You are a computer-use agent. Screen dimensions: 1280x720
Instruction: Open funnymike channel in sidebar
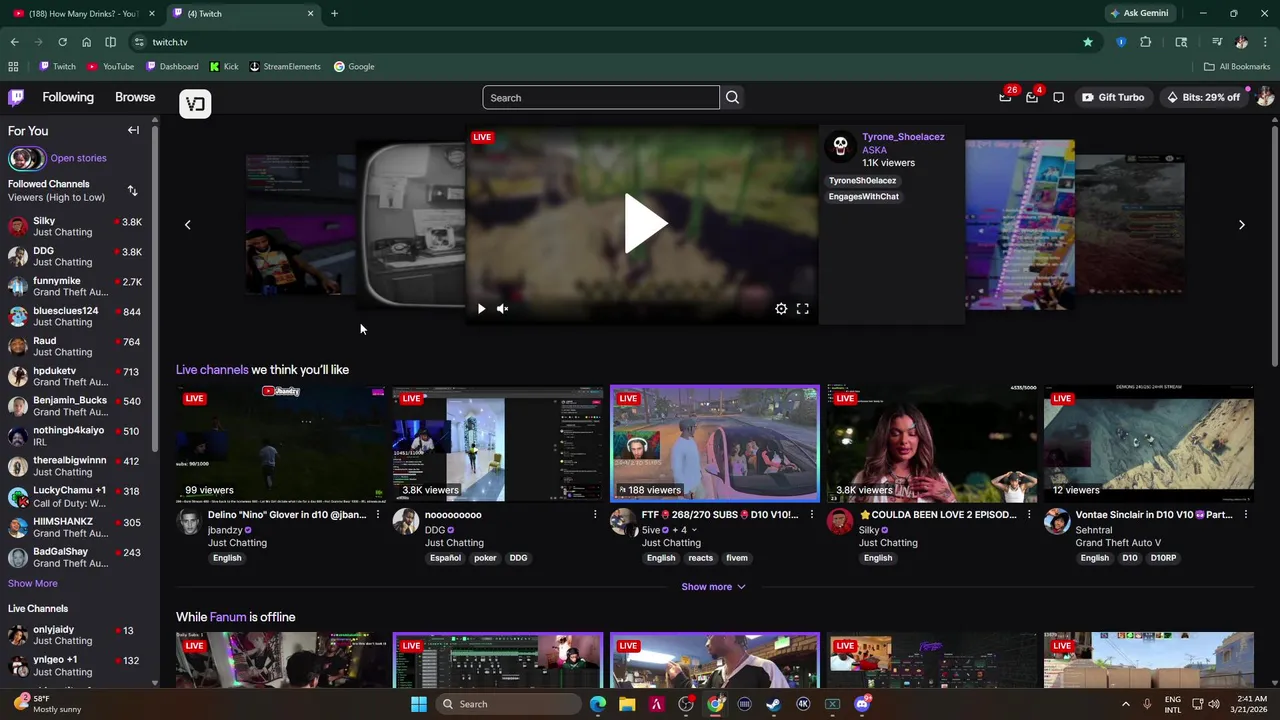(76, 286)
